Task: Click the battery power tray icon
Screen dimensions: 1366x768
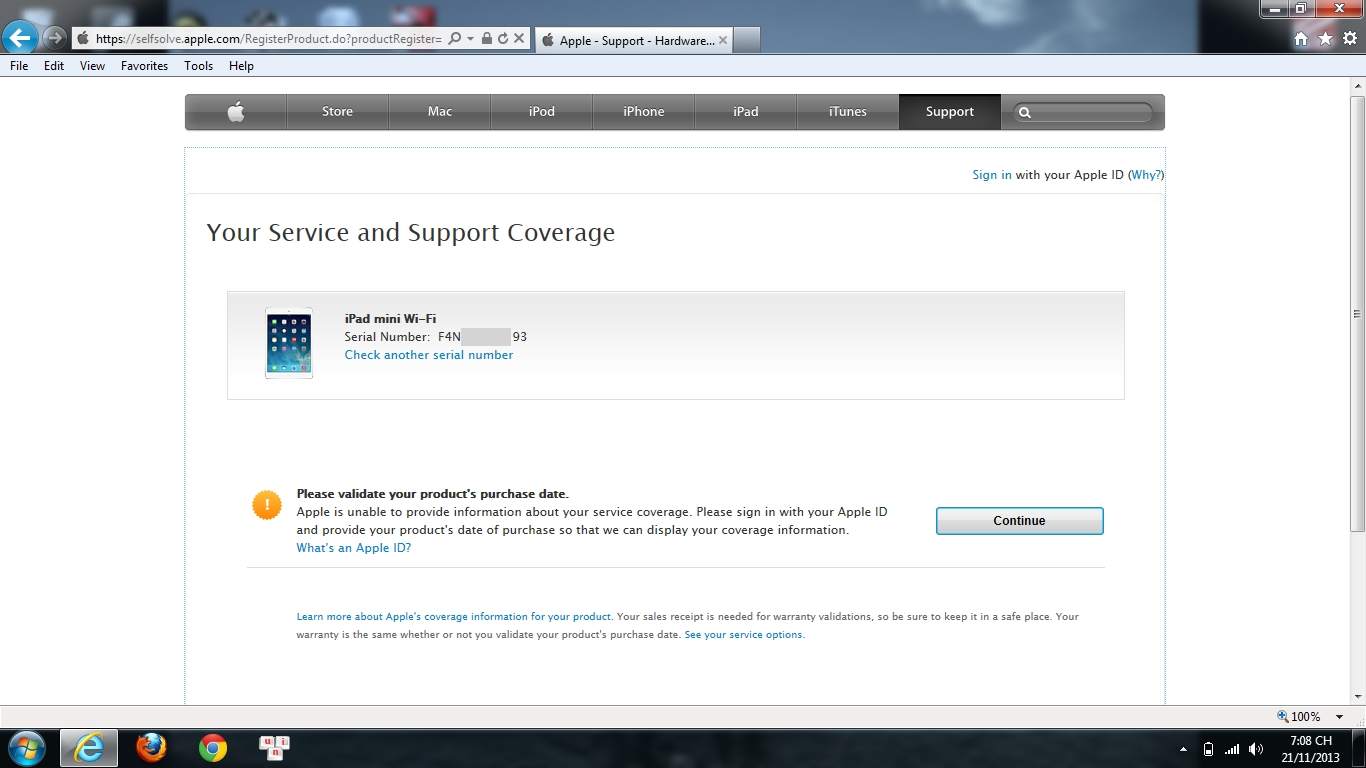Action: 1208,749
